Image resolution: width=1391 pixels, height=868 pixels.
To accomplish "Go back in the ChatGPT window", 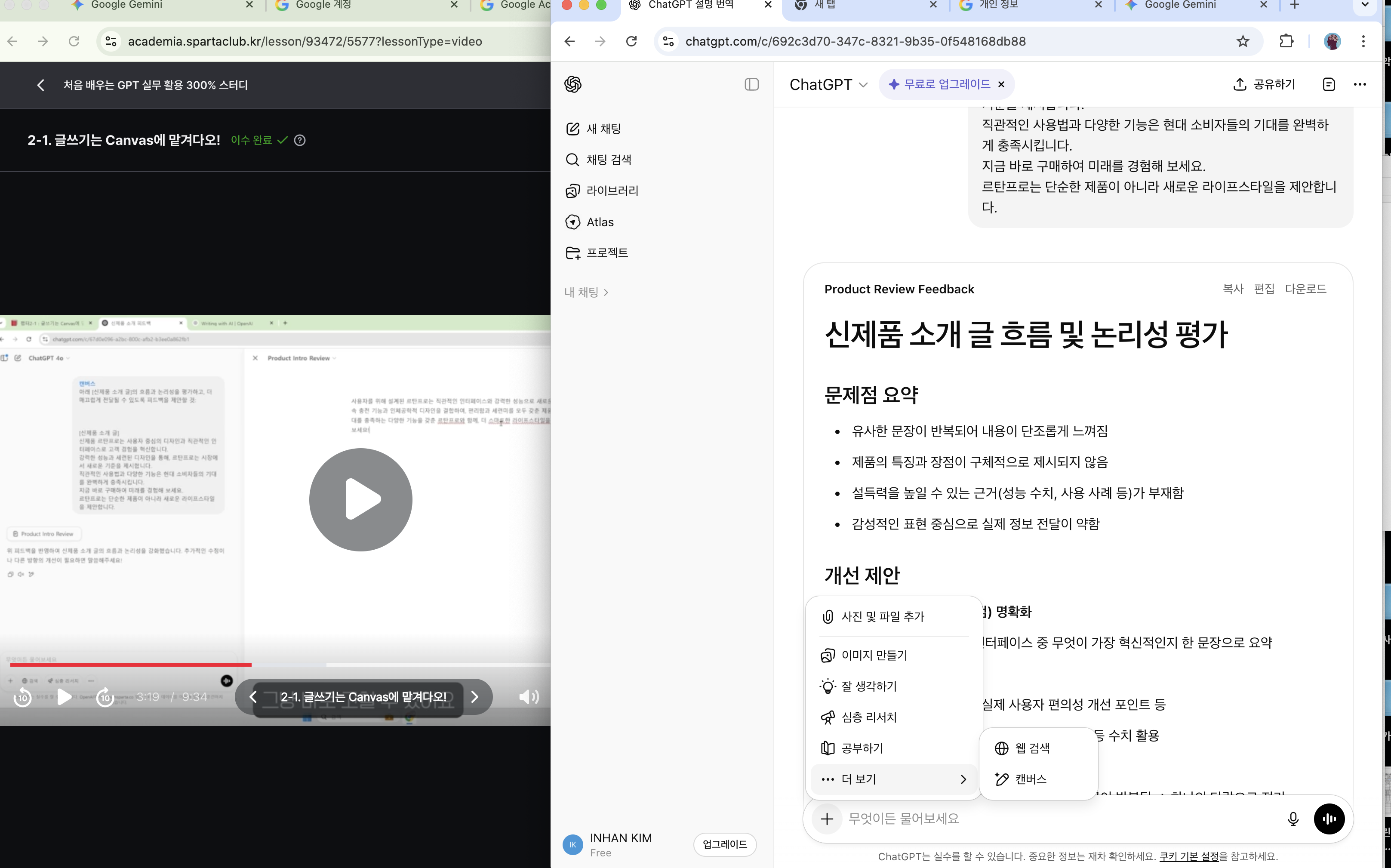I will 569,41.
